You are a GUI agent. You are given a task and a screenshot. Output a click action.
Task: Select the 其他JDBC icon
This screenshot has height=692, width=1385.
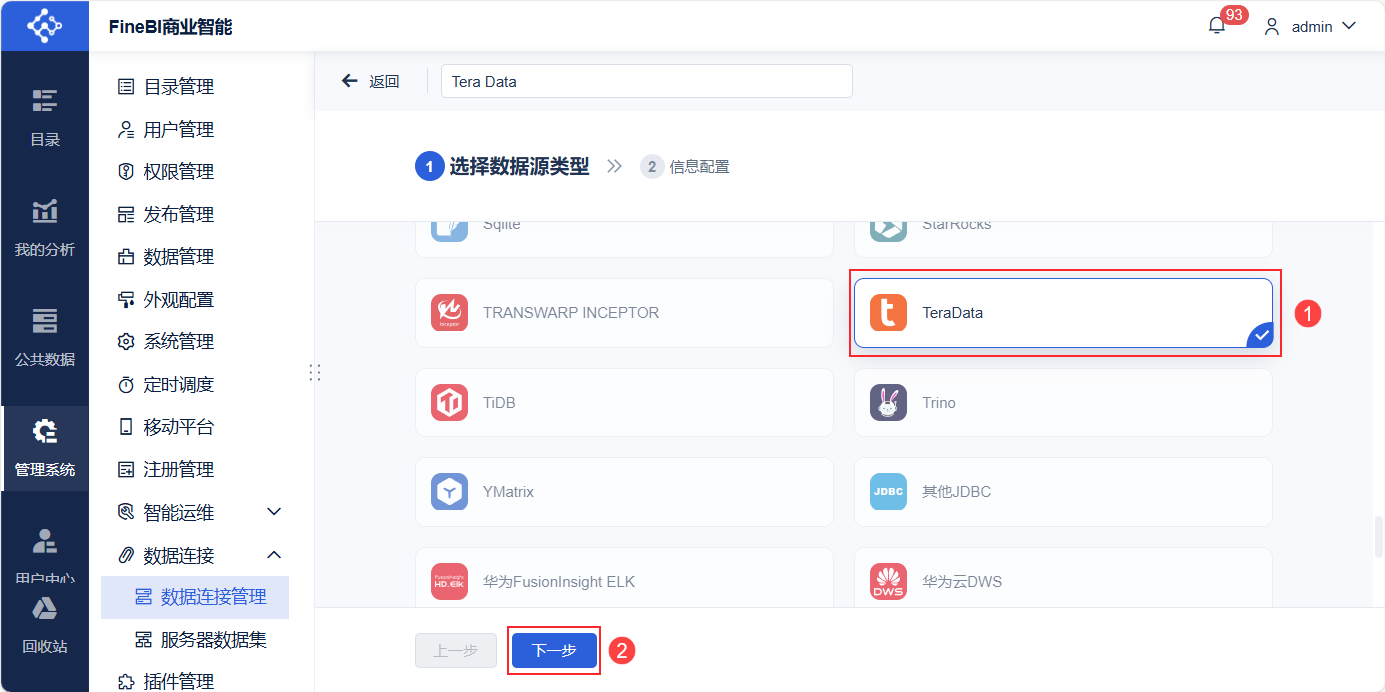(888, 492)
